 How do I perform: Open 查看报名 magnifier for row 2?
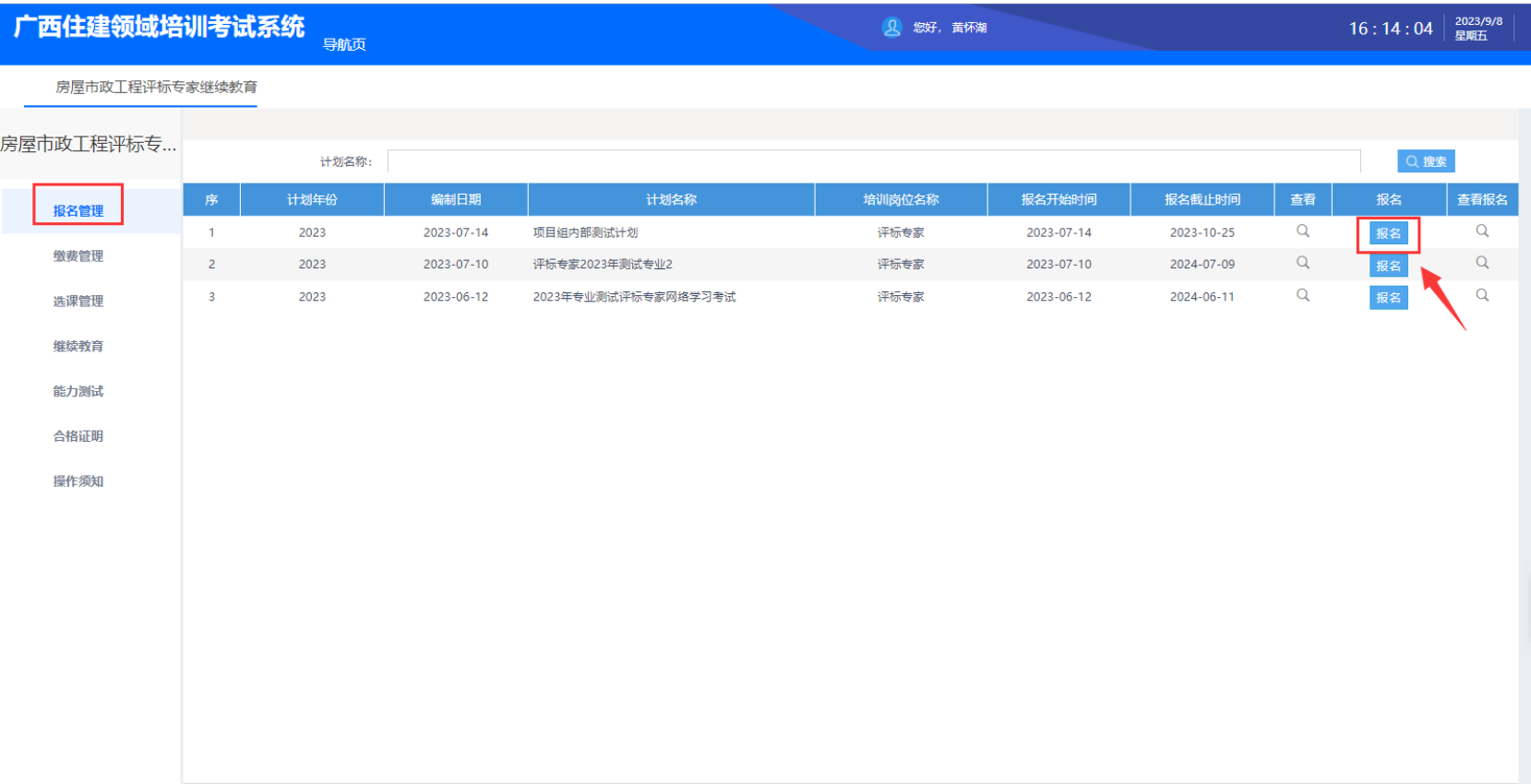click(x=1481, y=263)
